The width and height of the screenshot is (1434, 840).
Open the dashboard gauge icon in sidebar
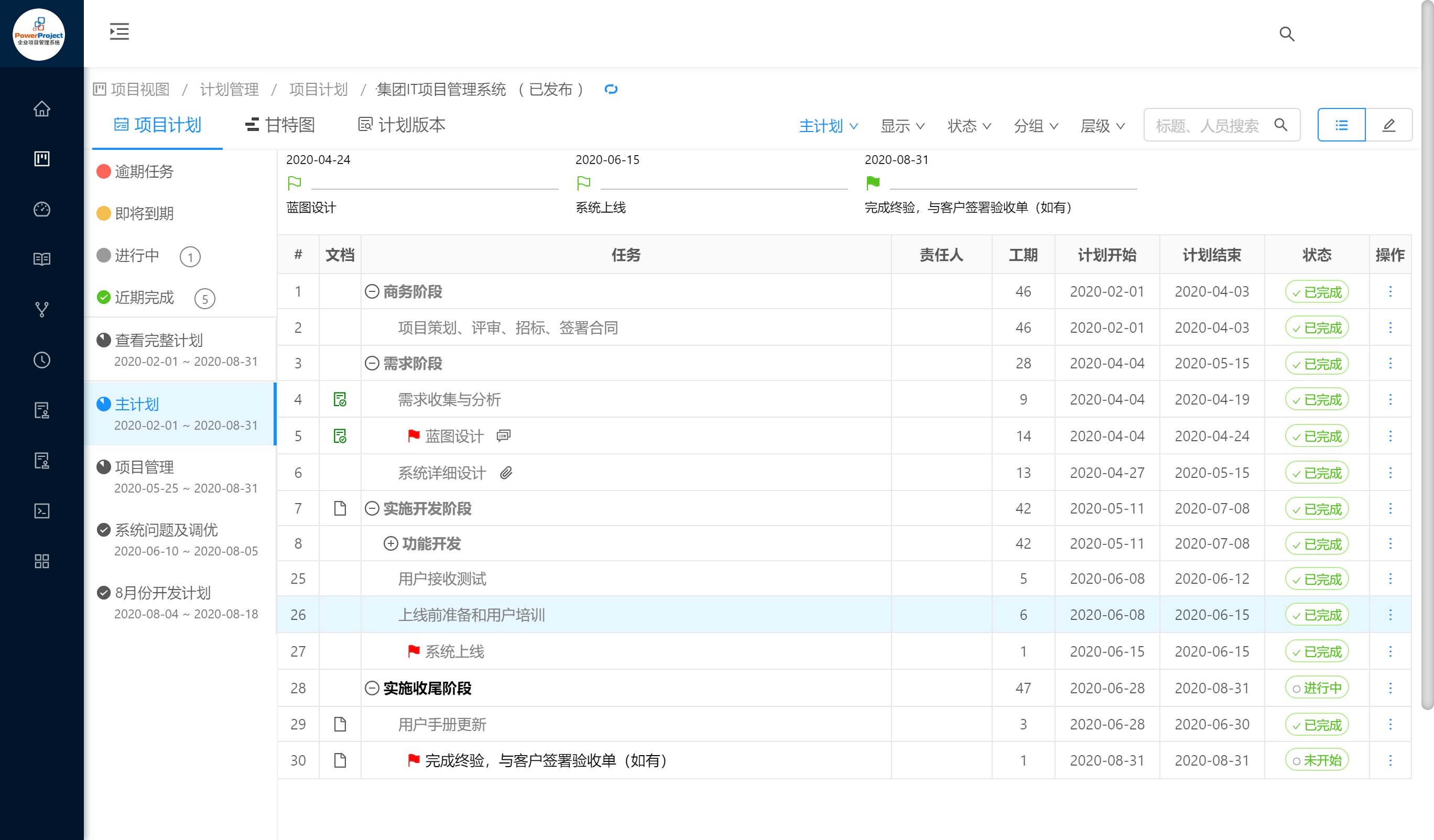click(41, 209)
